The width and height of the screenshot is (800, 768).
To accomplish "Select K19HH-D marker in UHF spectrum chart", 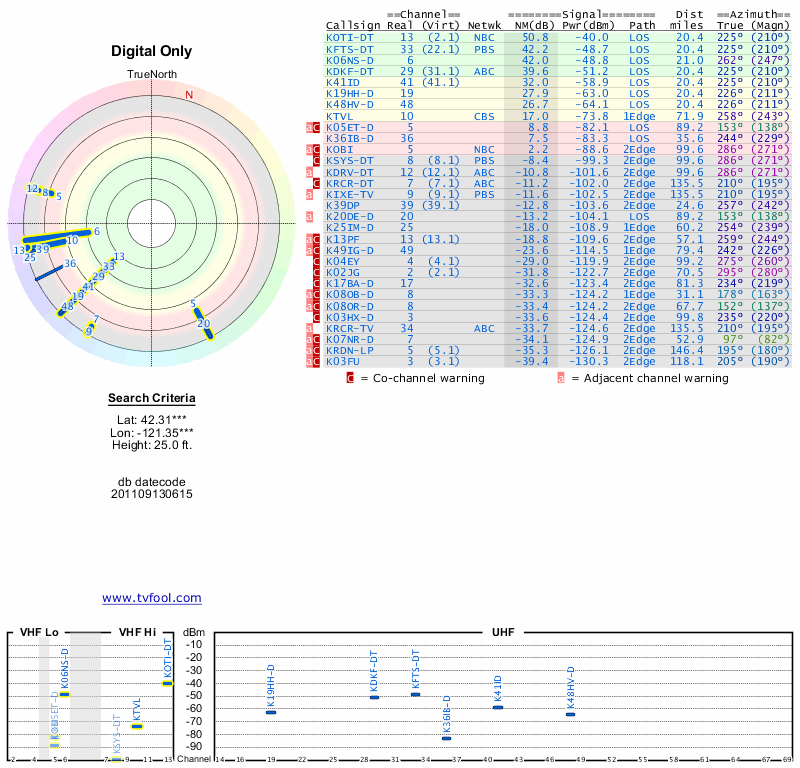I will pyautogui.click(x=271, y=712).
